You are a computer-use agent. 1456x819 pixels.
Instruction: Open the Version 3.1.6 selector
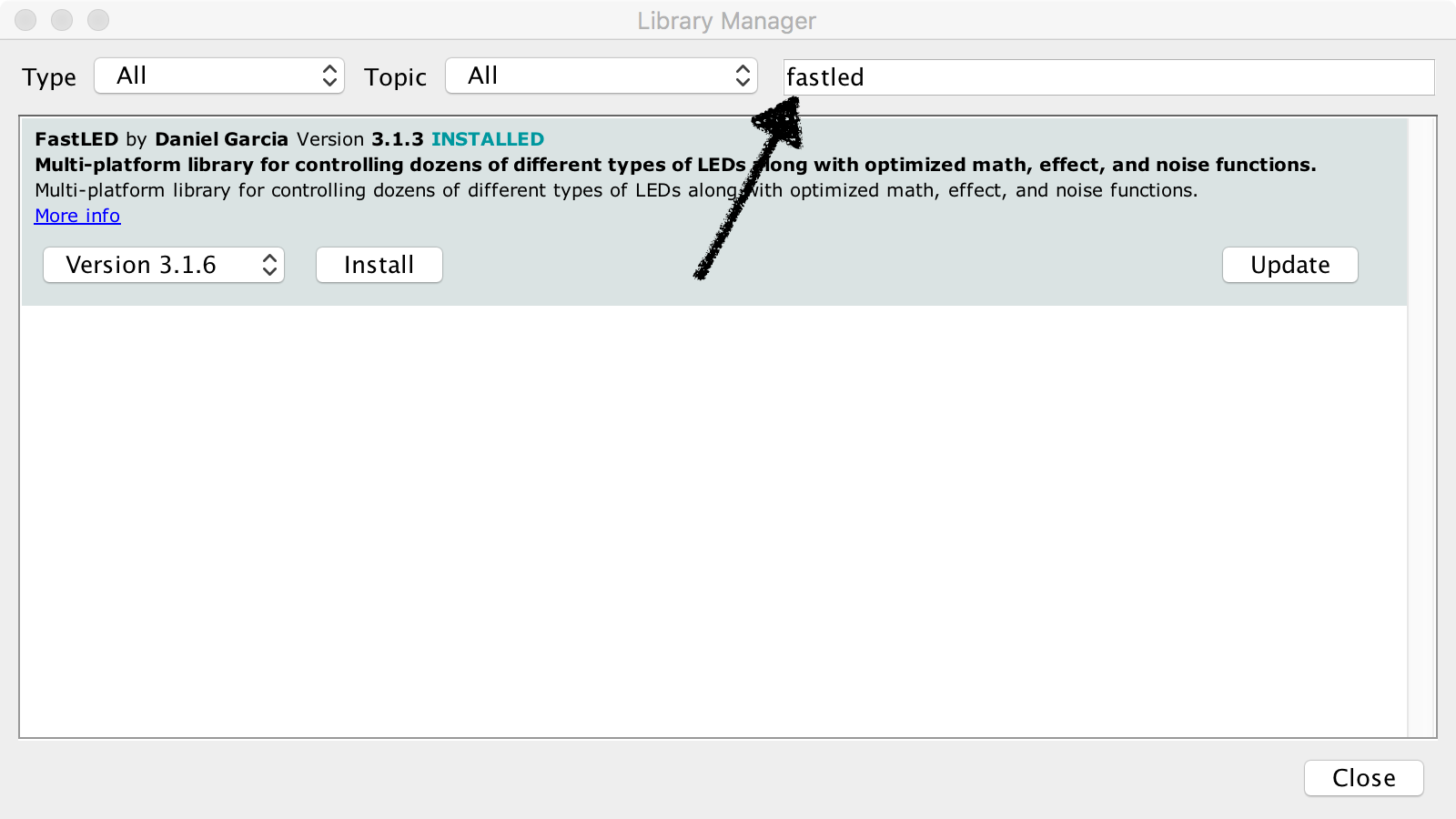[164, 265]
